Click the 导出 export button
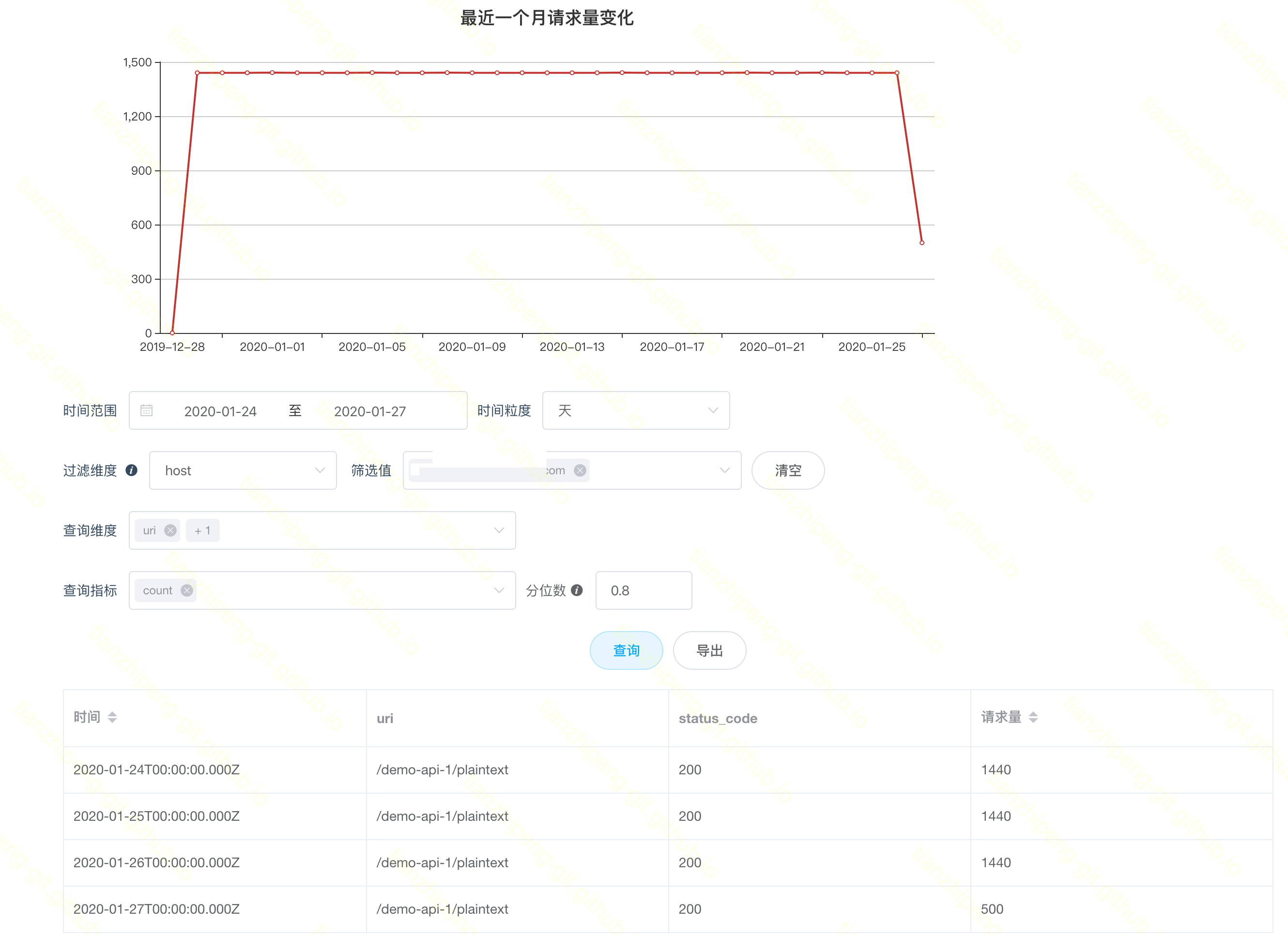The height and width of the screenshot is (935, 1288). click(x=709, y=650)
